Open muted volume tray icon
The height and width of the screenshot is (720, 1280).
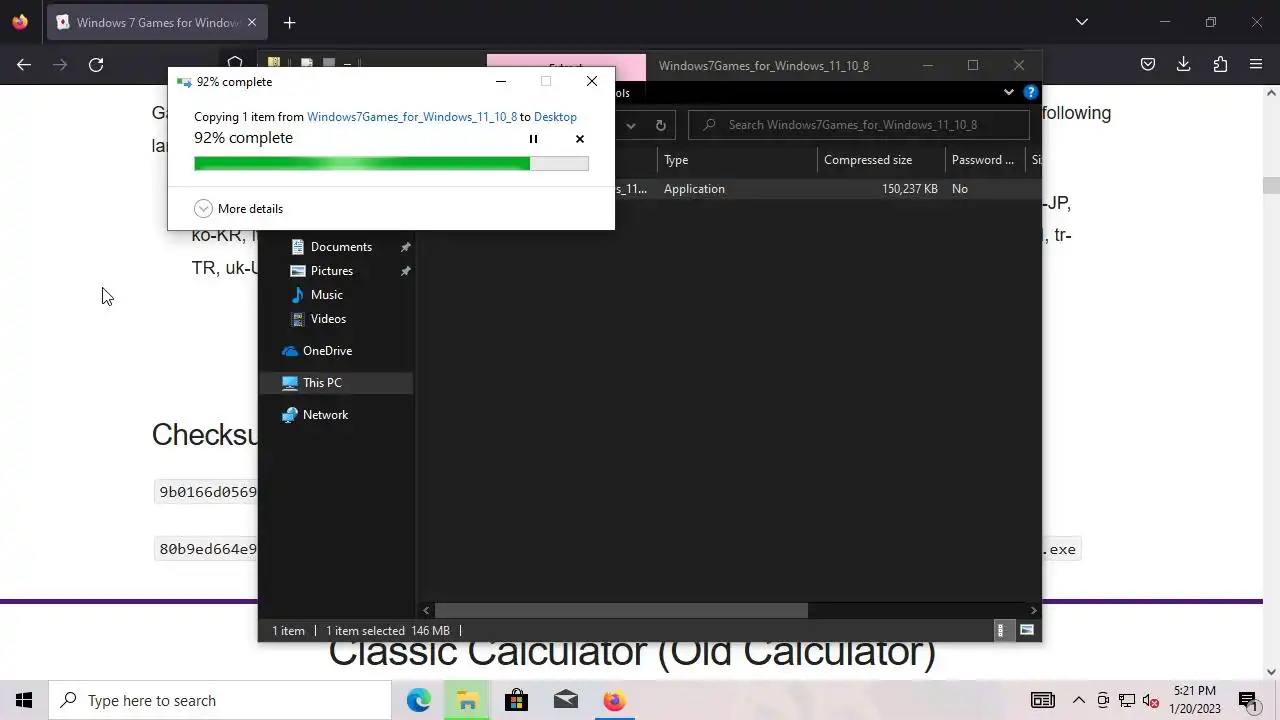tap(1151, 700)
